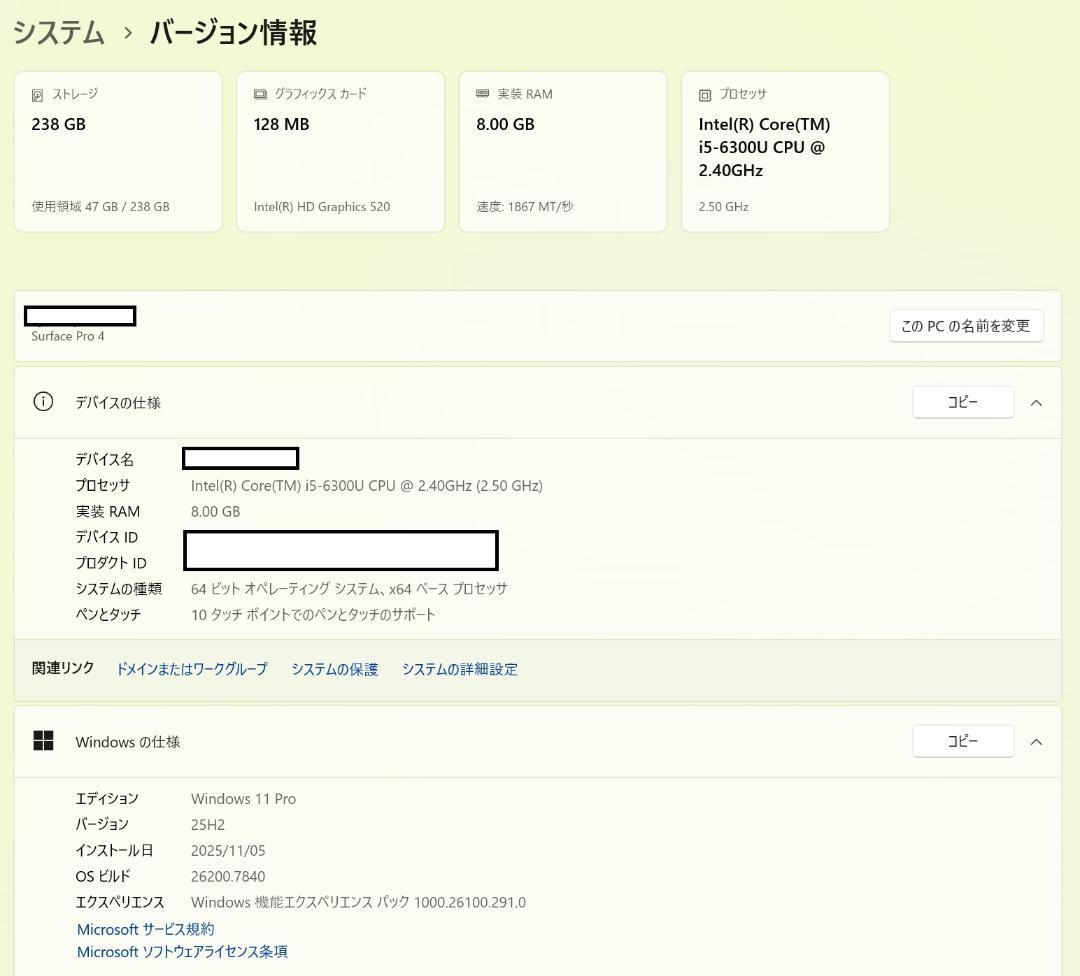Open Microsoft サービス規約 link
The width and height of the screenshot is (1080, 976).
click(x=145, y=929)
